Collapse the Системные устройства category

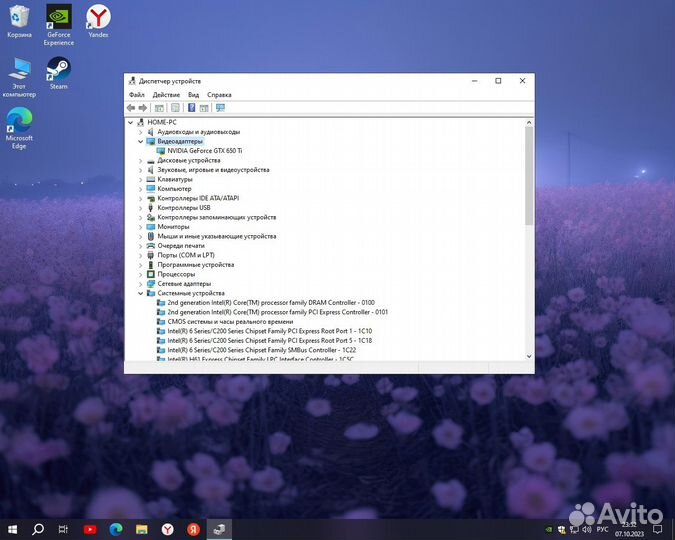click(140, 293)
